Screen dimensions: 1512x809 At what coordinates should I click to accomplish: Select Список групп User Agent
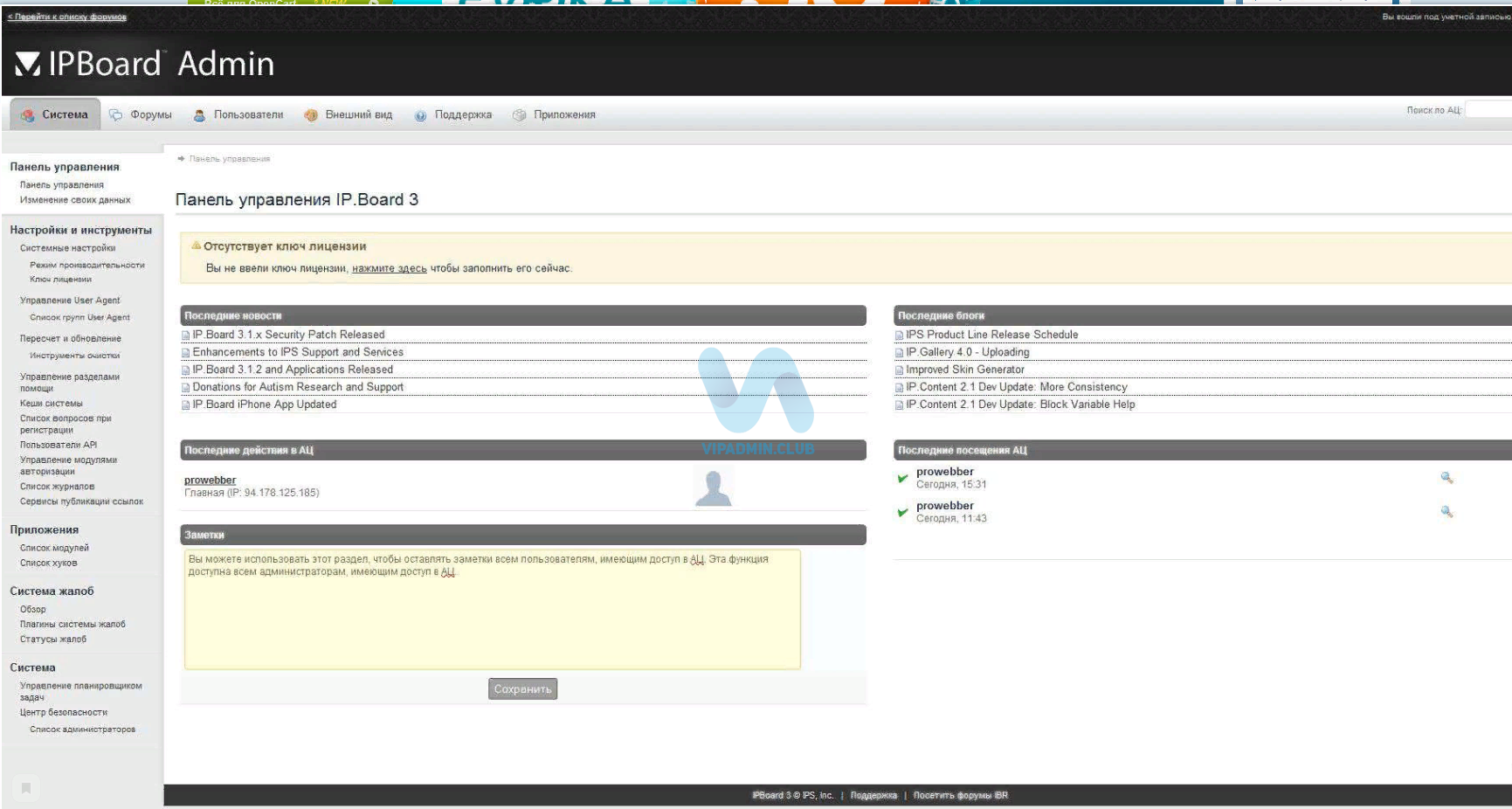[x=79, y=318]
